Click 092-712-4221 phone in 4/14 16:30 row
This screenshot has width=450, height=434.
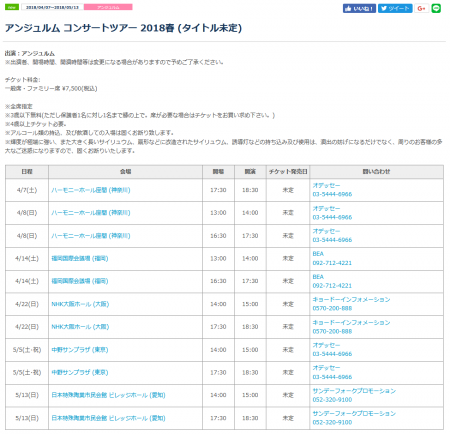(x=332, y=286)
